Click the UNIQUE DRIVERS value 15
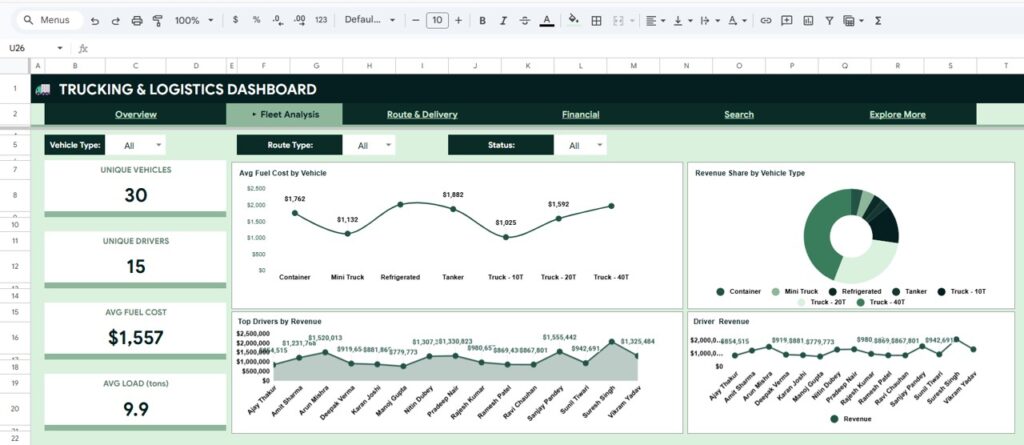The height and width of the screenshot is (445, 1024). (x=136, y=267)
